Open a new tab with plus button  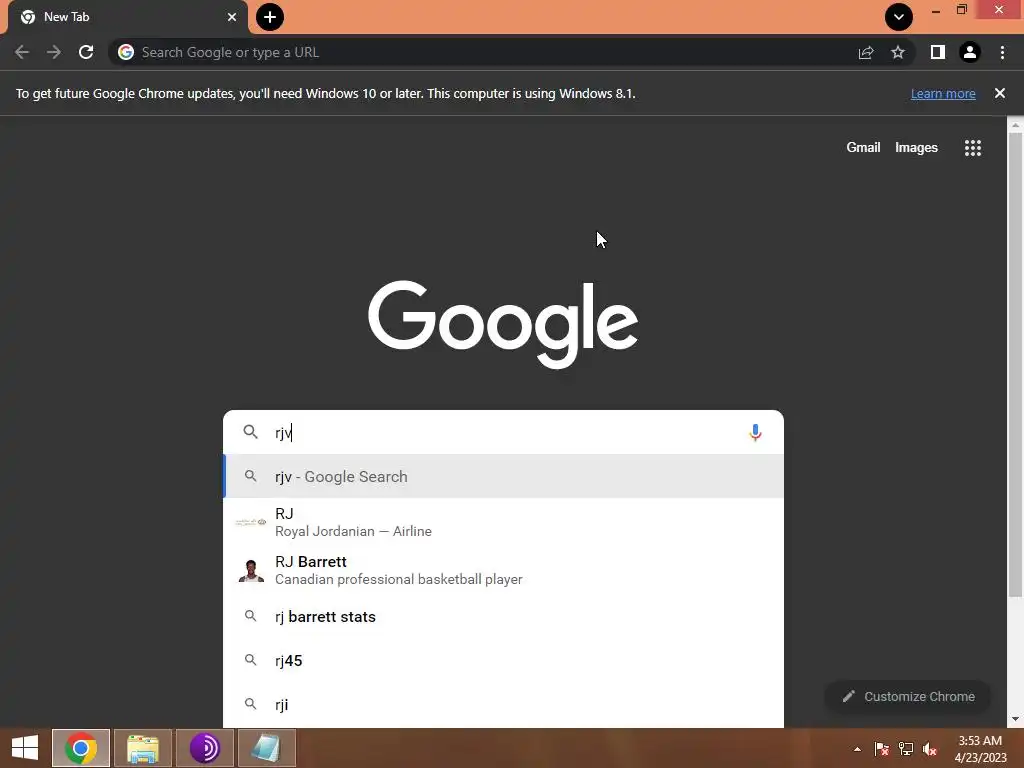pyautogui.click(x=270, y=17)
